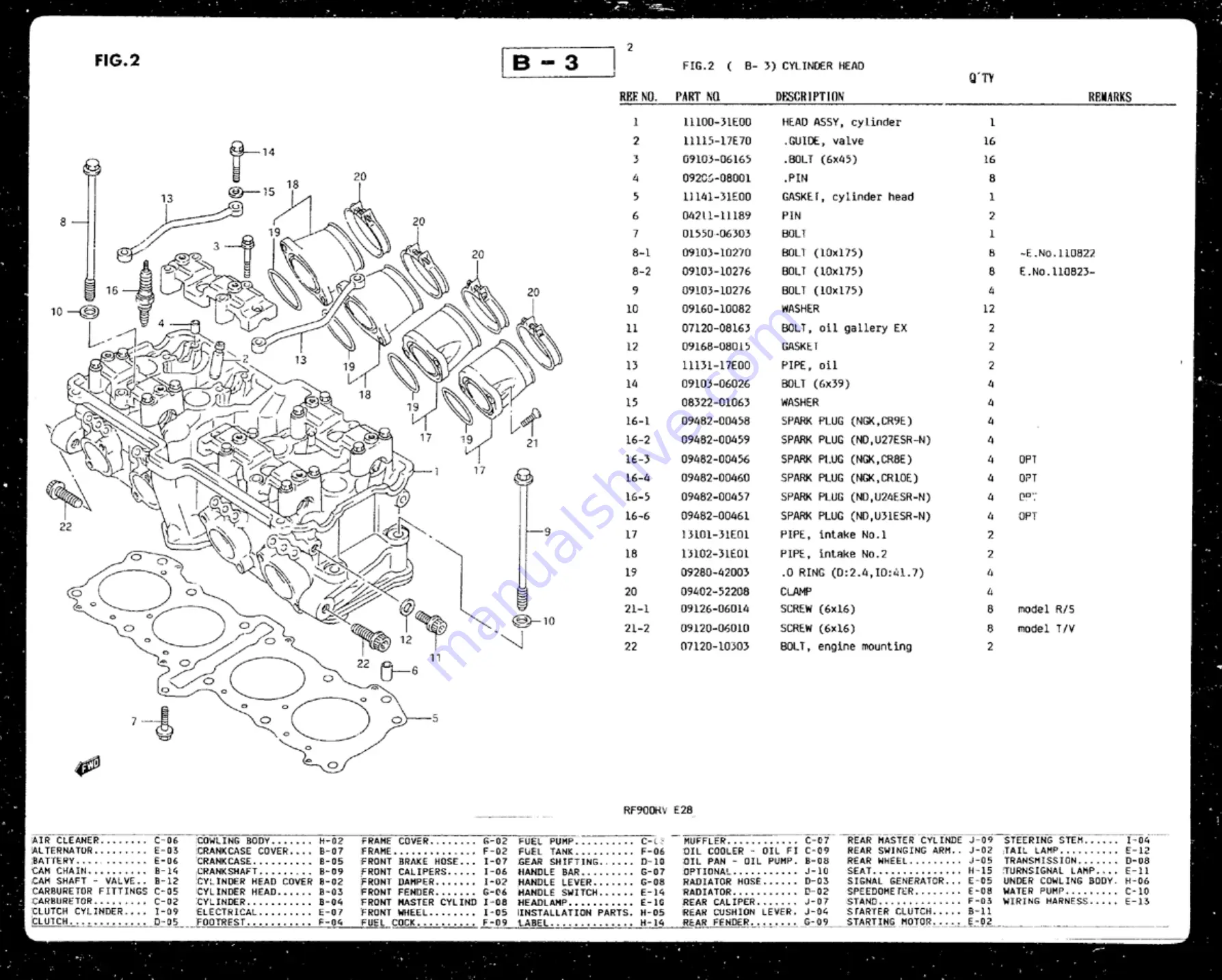1222x980 pixels.
Task: Select index entry "MUFFLER" C-07
Action: [x=756, y=840]
